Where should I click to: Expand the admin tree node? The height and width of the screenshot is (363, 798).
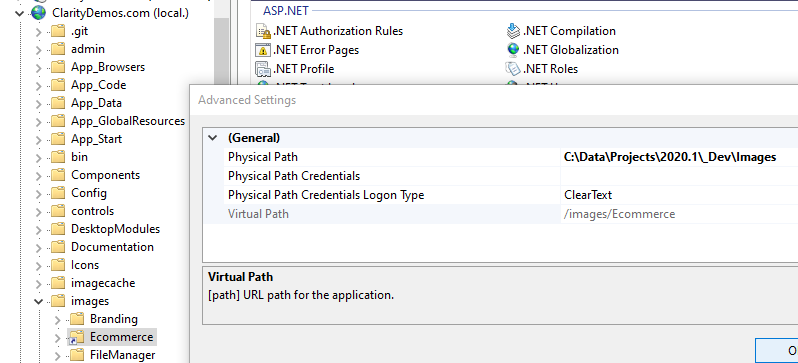point(39,50)
